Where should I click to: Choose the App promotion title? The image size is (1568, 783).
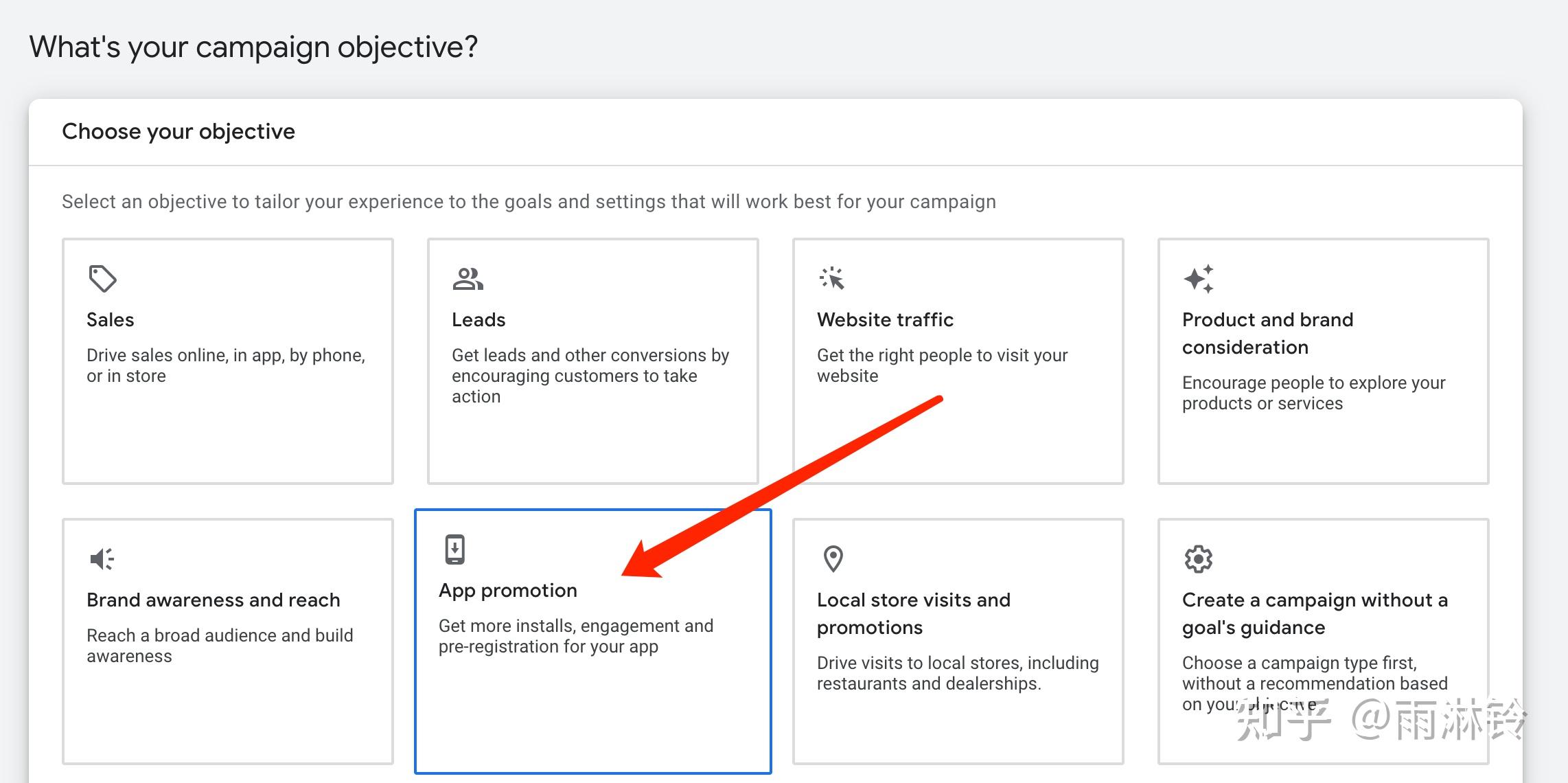coord(508,591)
